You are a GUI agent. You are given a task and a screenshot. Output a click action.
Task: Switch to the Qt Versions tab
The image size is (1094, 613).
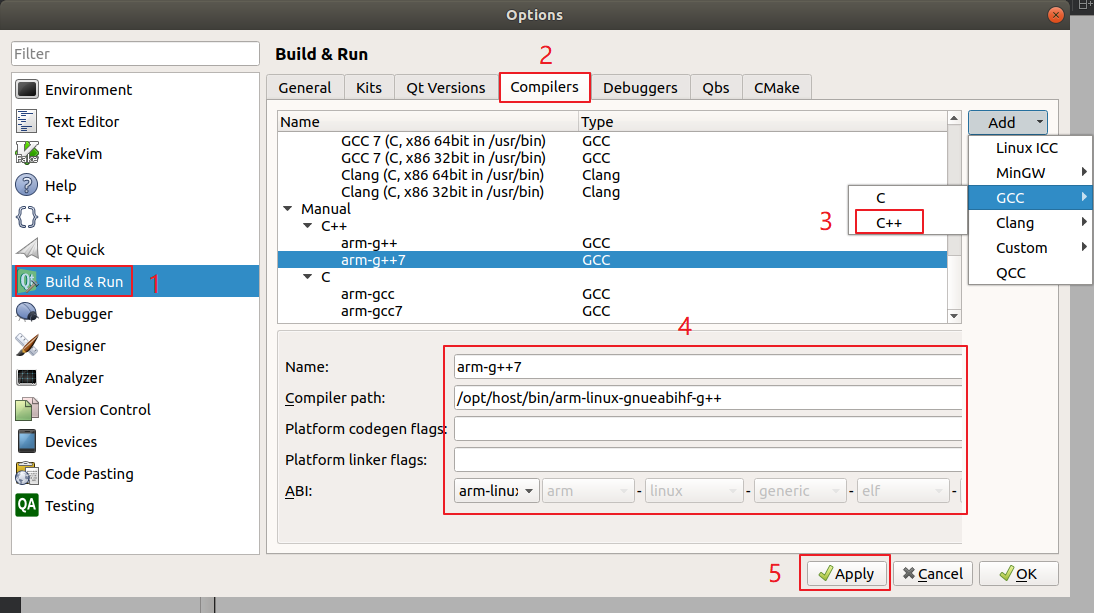(446, 88)
